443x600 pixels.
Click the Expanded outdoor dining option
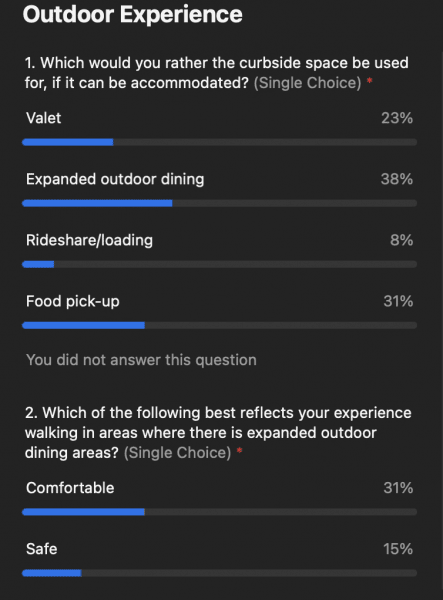[x=115, y=179]
